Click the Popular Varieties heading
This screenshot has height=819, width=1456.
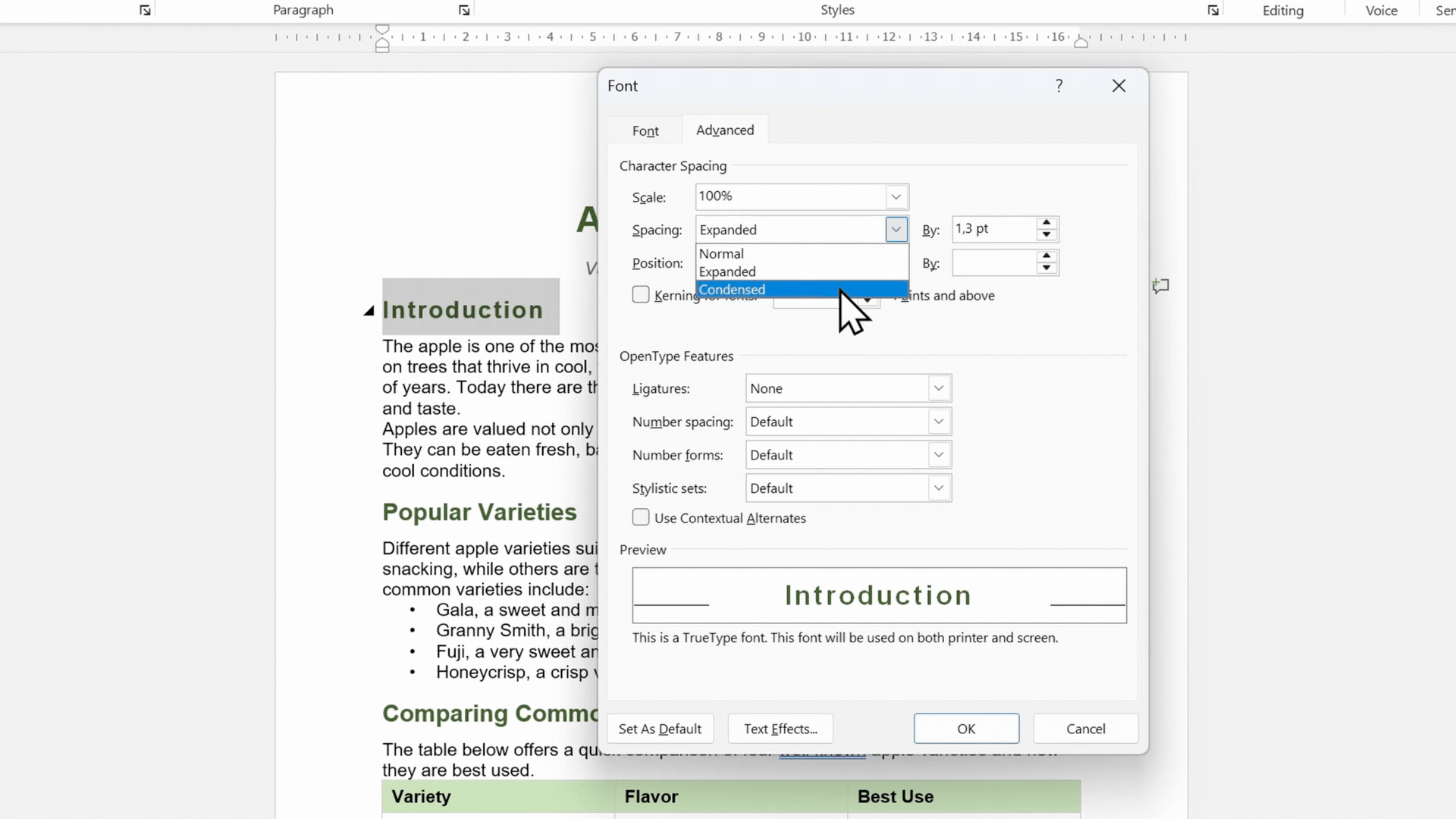click(479, 513)
